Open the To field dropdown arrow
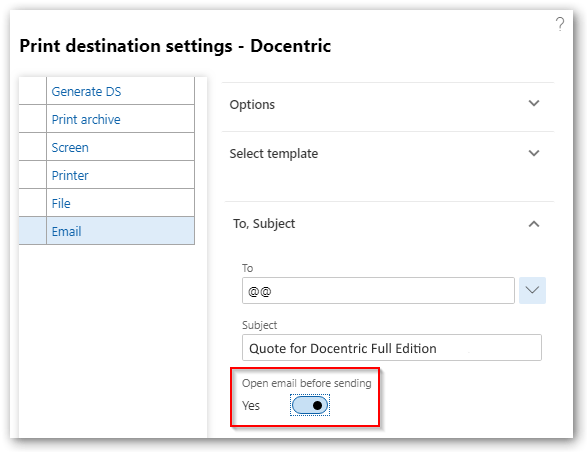587x452 pixels. coord(532,290)
